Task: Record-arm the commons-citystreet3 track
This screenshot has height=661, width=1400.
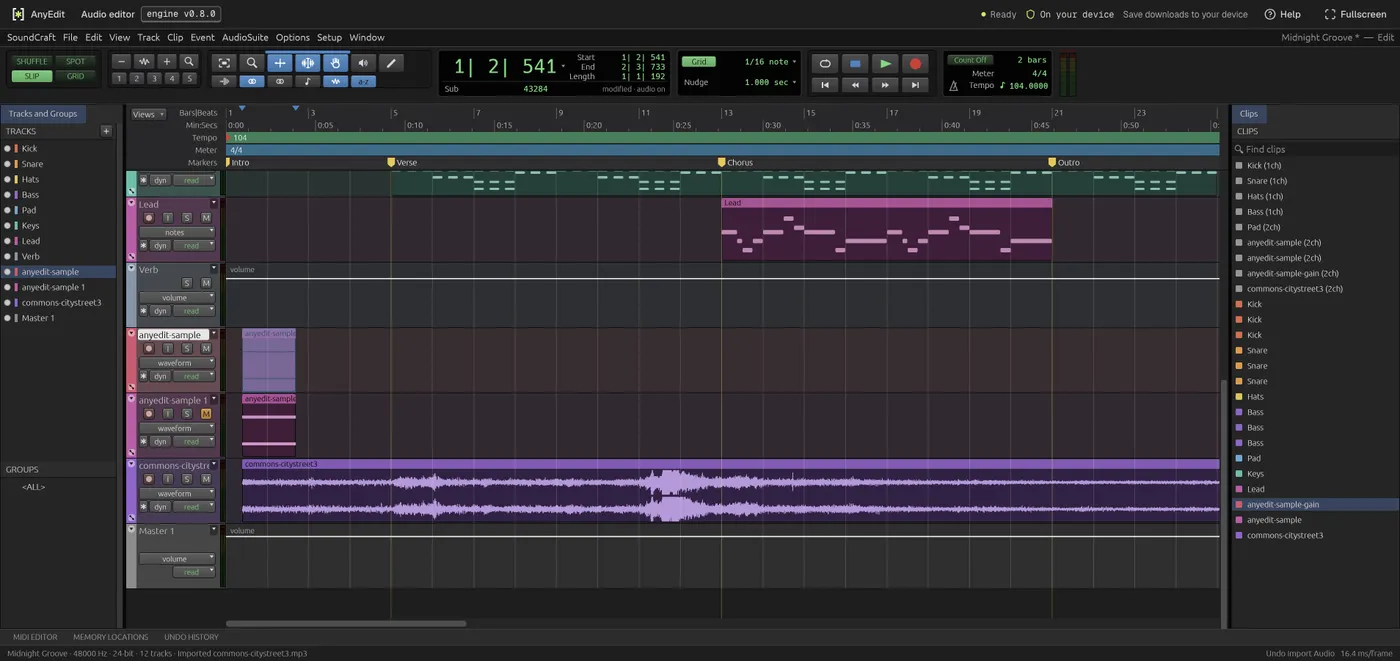Action: 149,479
